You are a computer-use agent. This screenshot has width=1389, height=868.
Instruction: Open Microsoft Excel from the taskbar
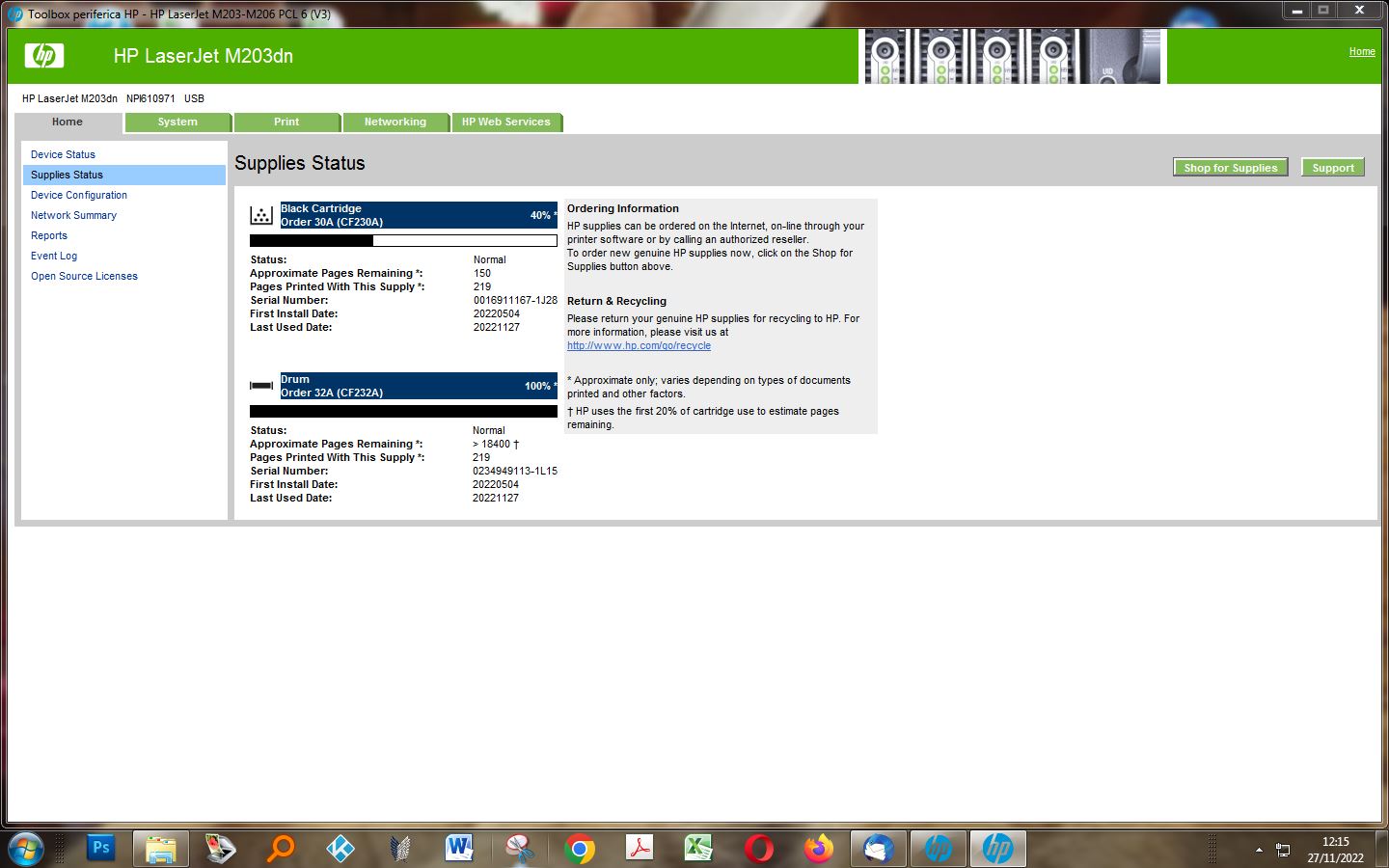point(699,849)
